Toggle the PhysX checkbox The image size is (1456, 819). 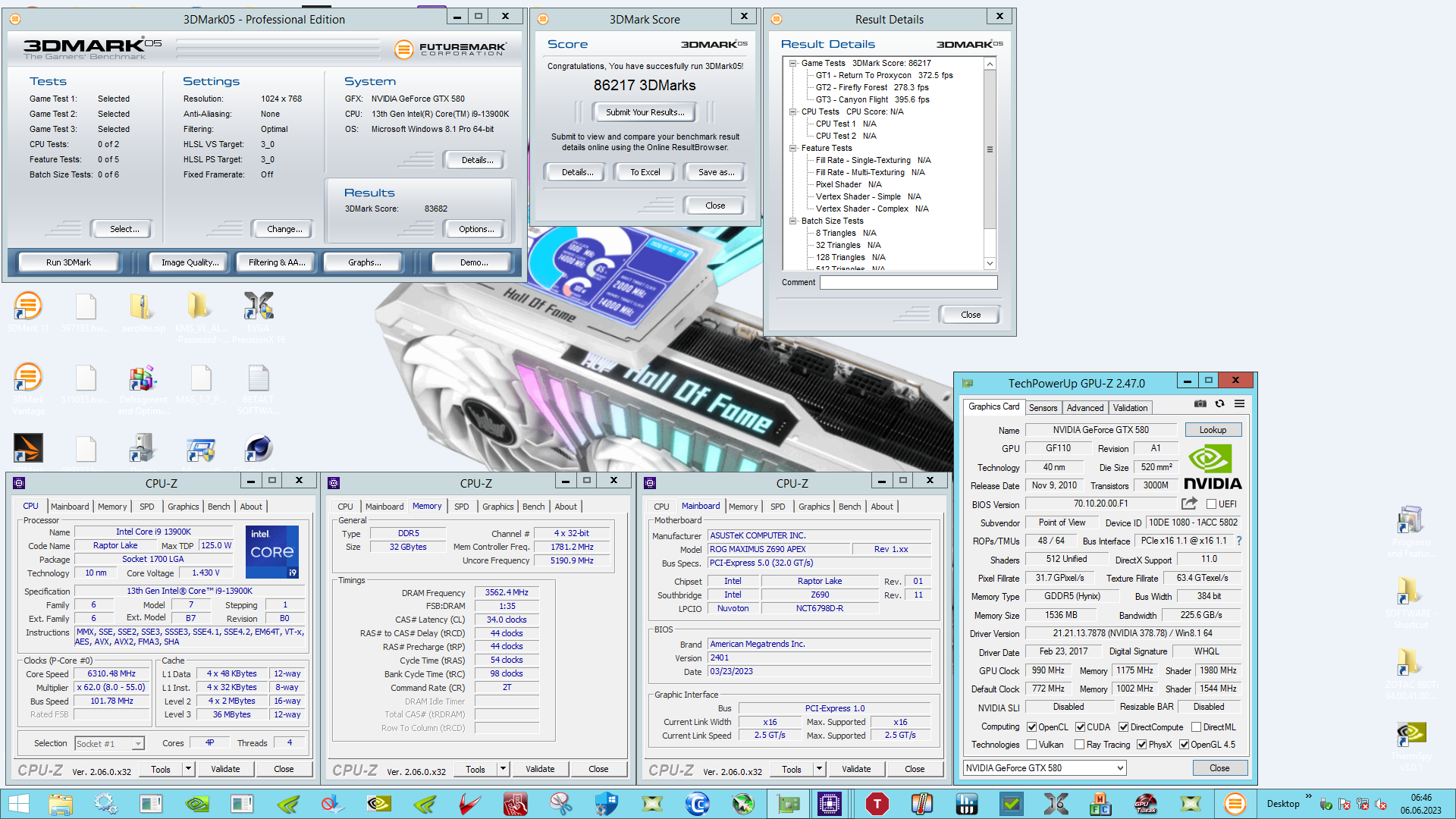[x=1141, y=745]
